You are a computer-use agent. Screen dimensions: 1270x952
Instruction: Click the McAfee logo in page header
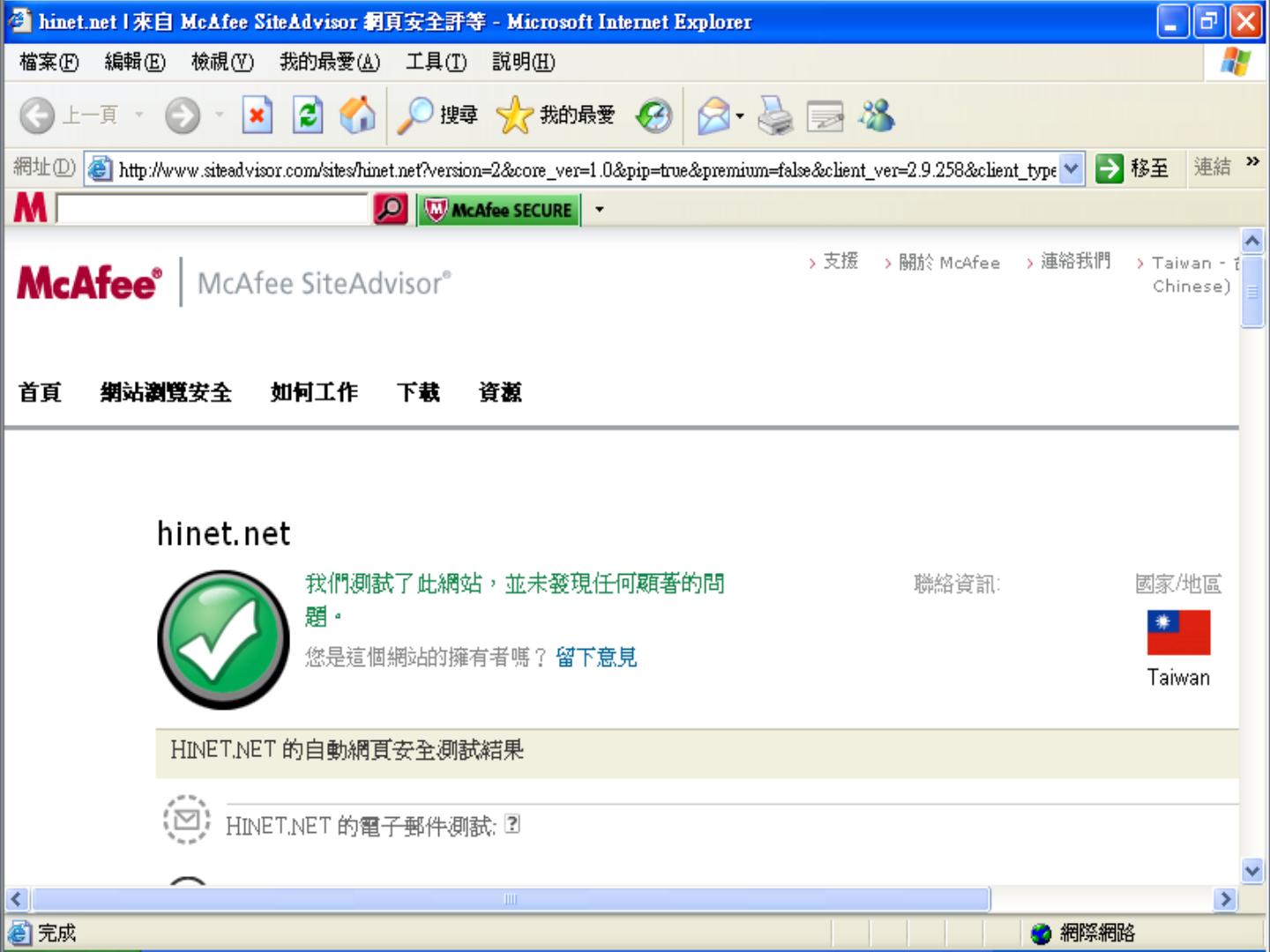(89, 283)
